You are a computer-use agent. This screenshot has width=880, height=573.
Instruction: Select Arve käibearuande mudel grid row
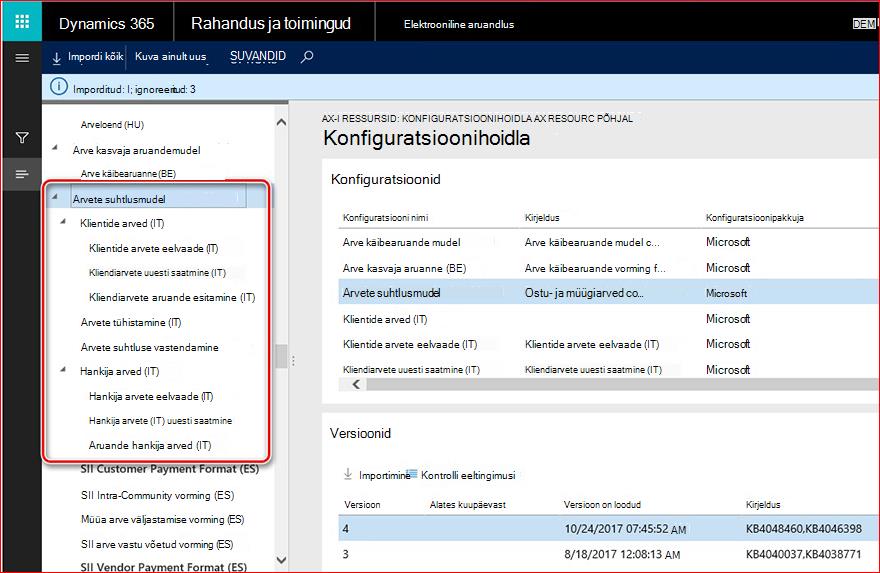coord(608,242)
